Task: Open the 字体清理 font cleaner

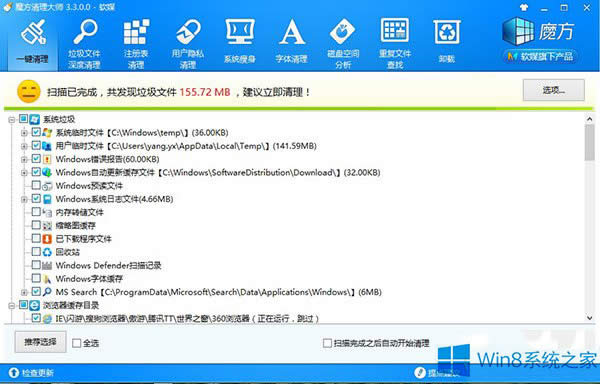Action: [x=292, y=41]
